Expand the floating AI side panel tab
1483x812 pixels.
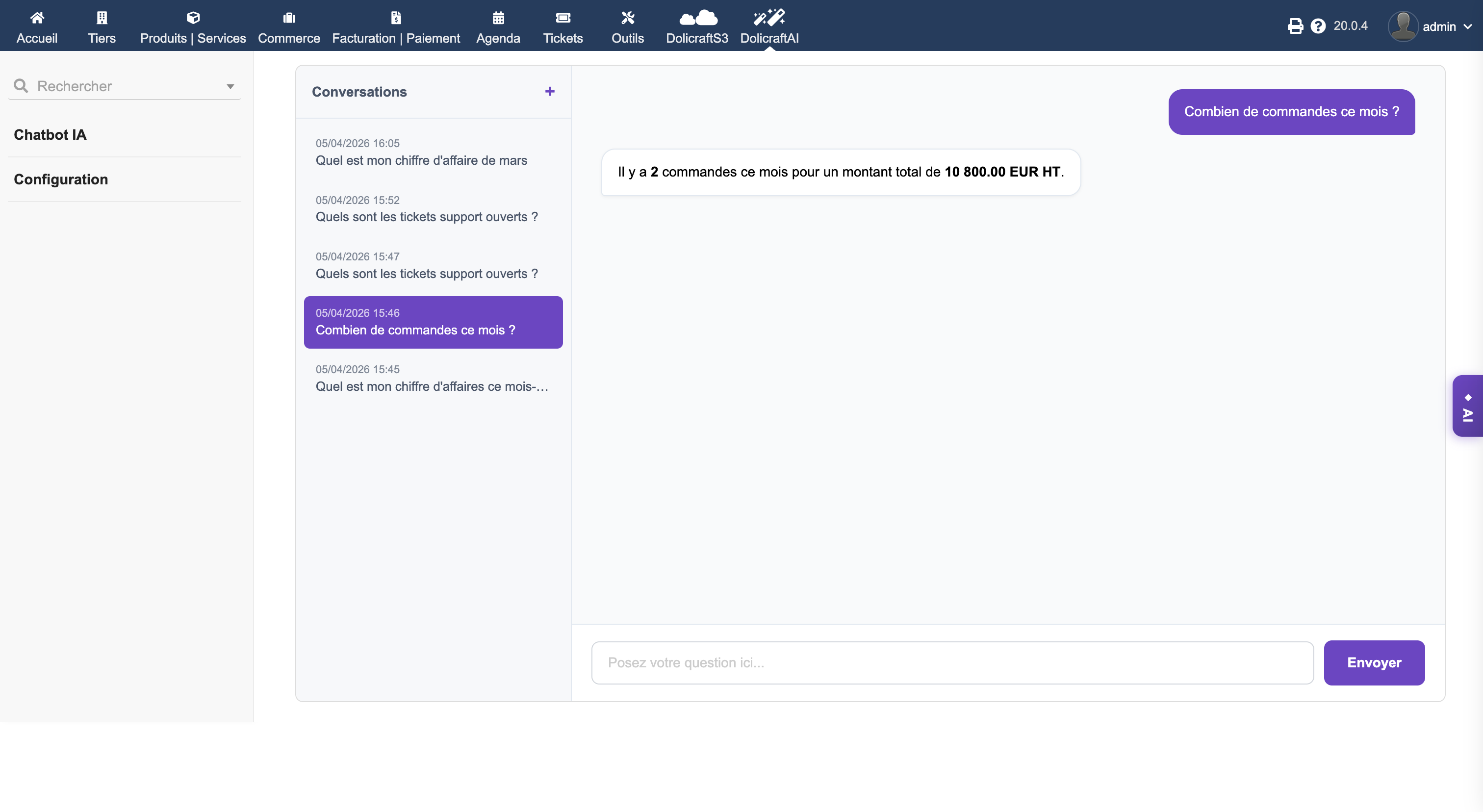1467,406
